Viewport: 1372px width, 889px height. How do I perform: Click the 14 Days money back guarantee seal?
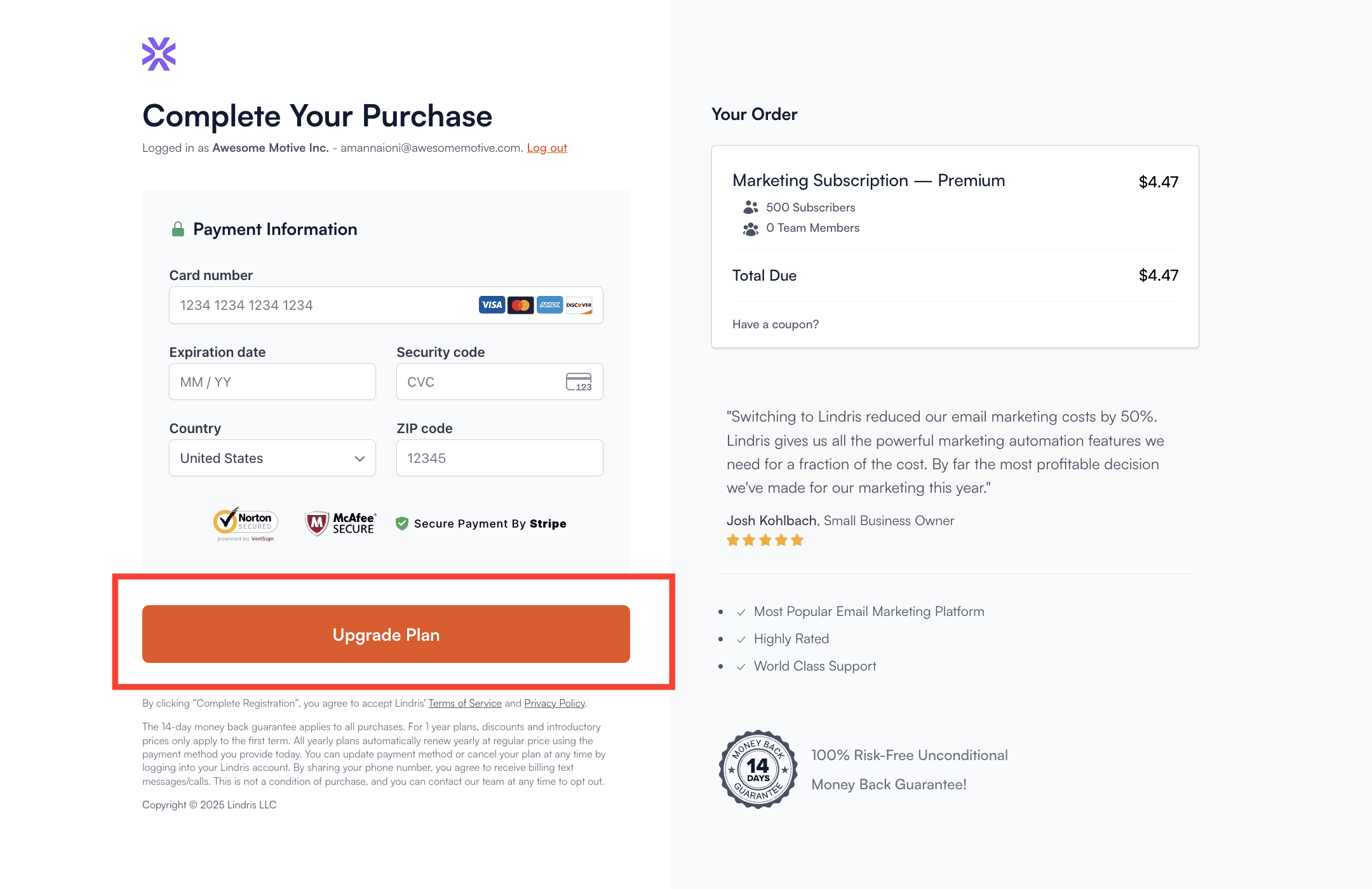(x=758, y=769)
